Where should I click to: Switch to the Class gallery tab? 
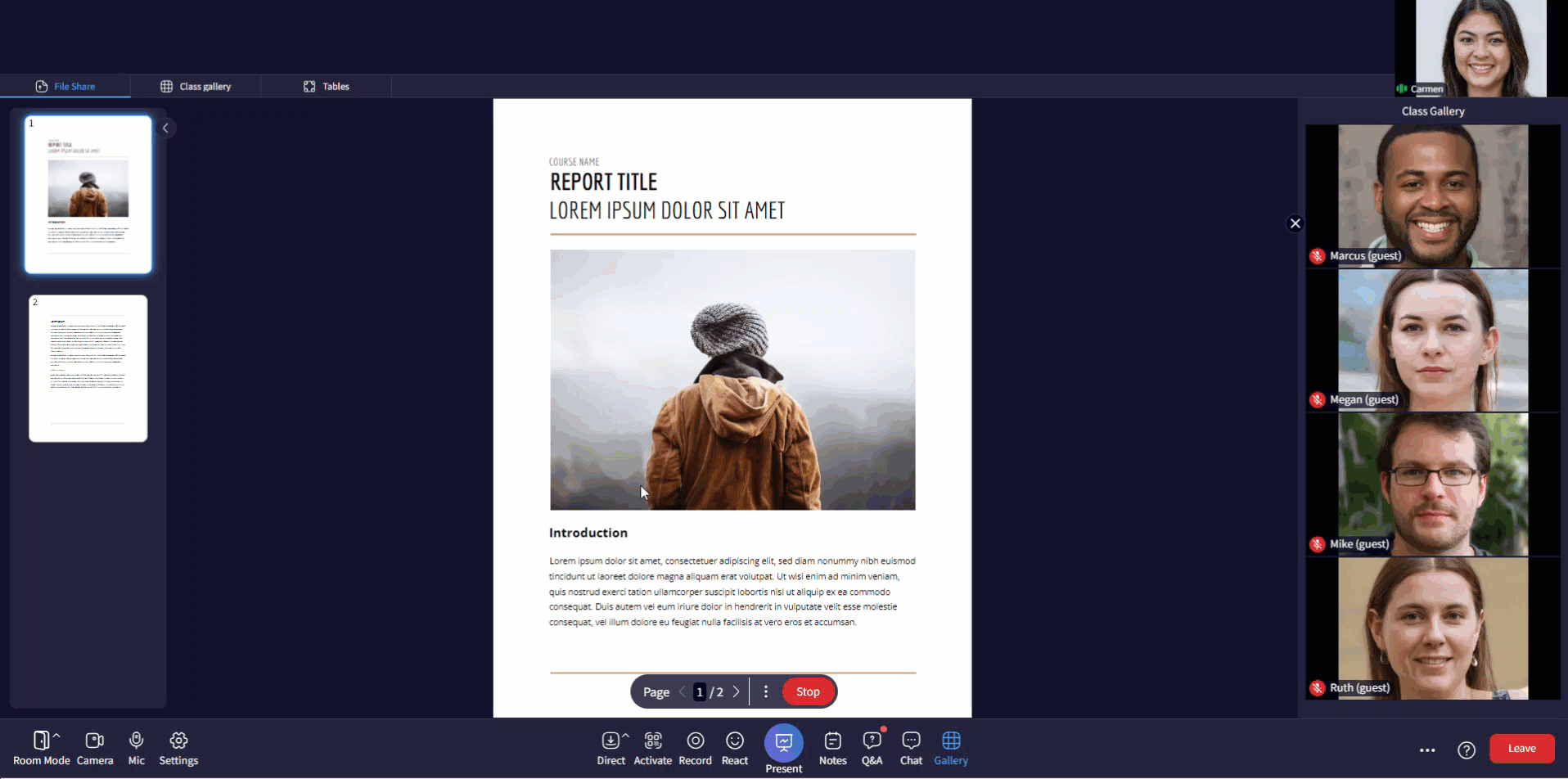[x=196, y=87]
